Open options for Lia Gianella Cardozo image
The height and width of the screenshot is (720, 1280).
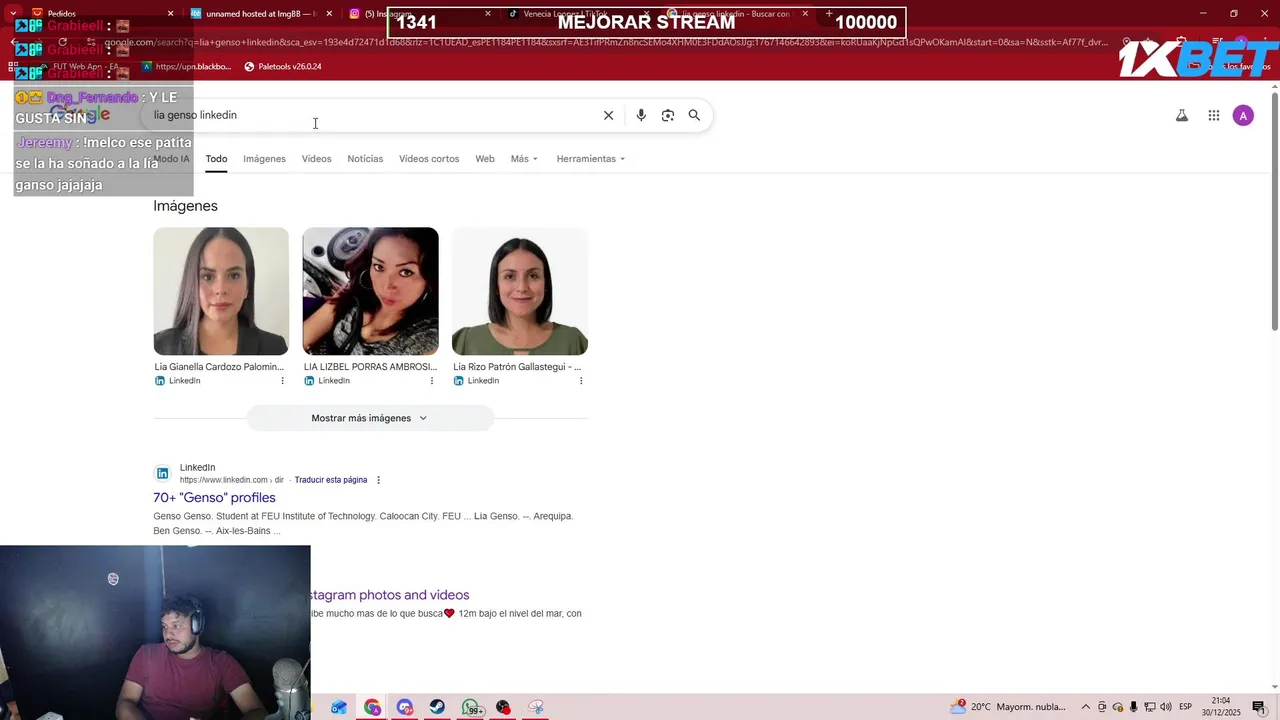tap(282, 381)
